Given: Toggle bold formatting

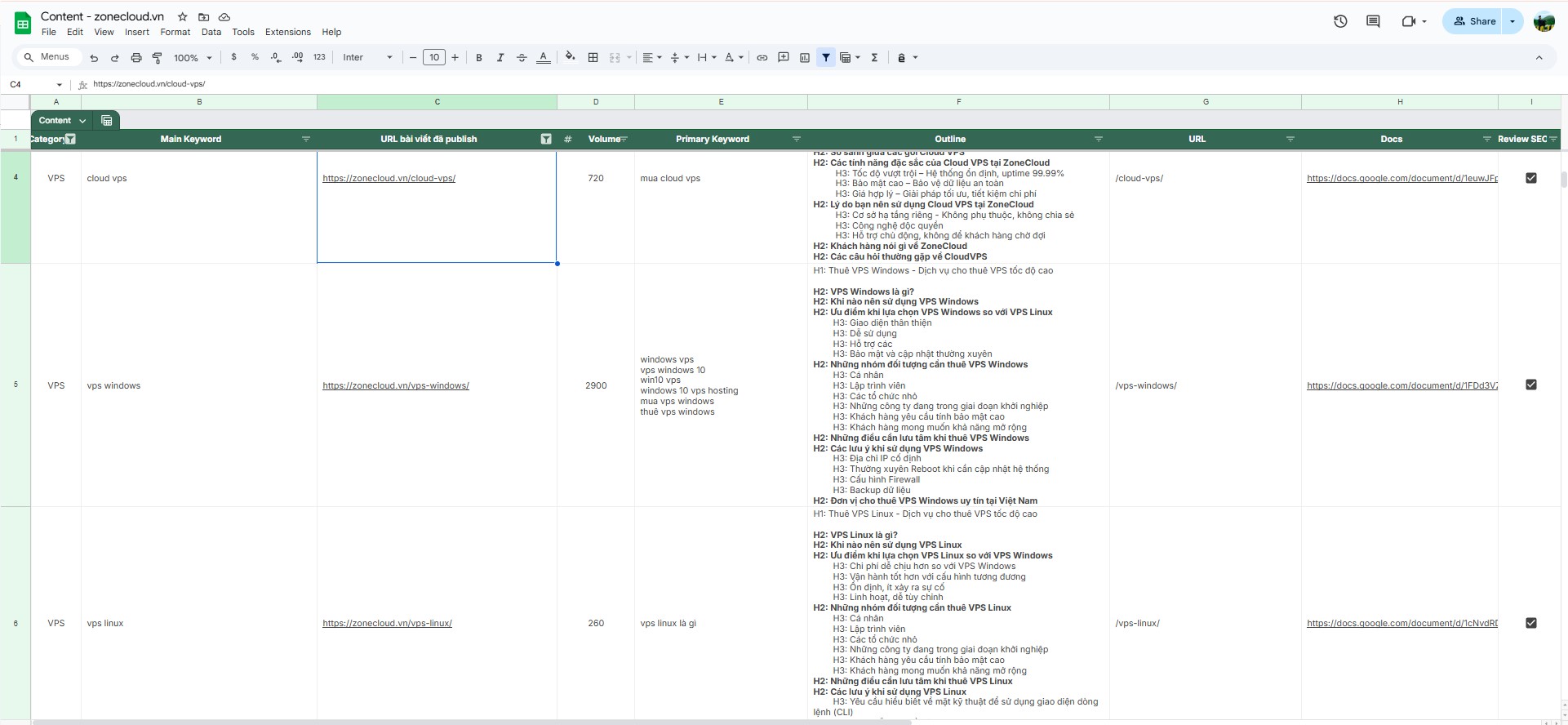Looking at the screenshot, I should click(479, 57).
